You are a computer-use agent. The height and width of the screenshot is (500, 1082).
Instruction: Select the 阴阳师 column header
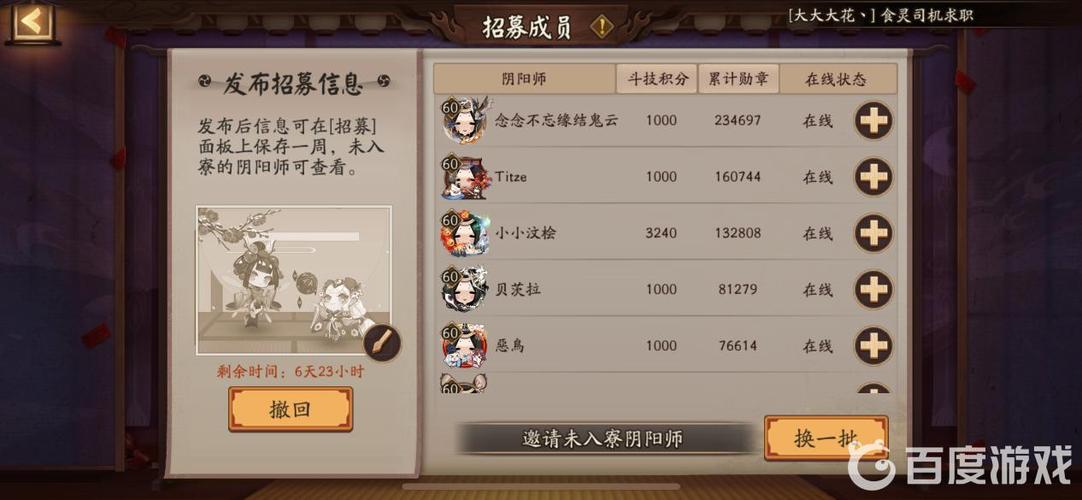524,79
